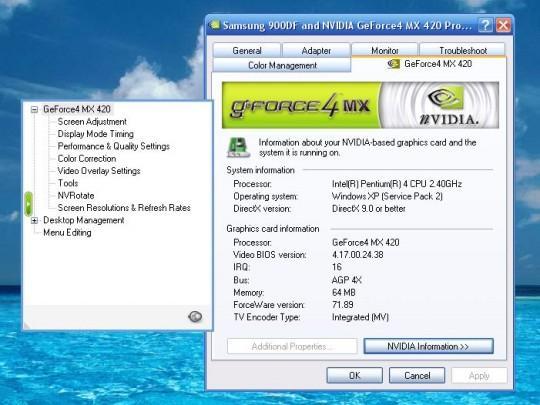Select GeForce4 MX 420 root tree item
The width and height of the screenshot is (540, 405).
coord(77,110)
